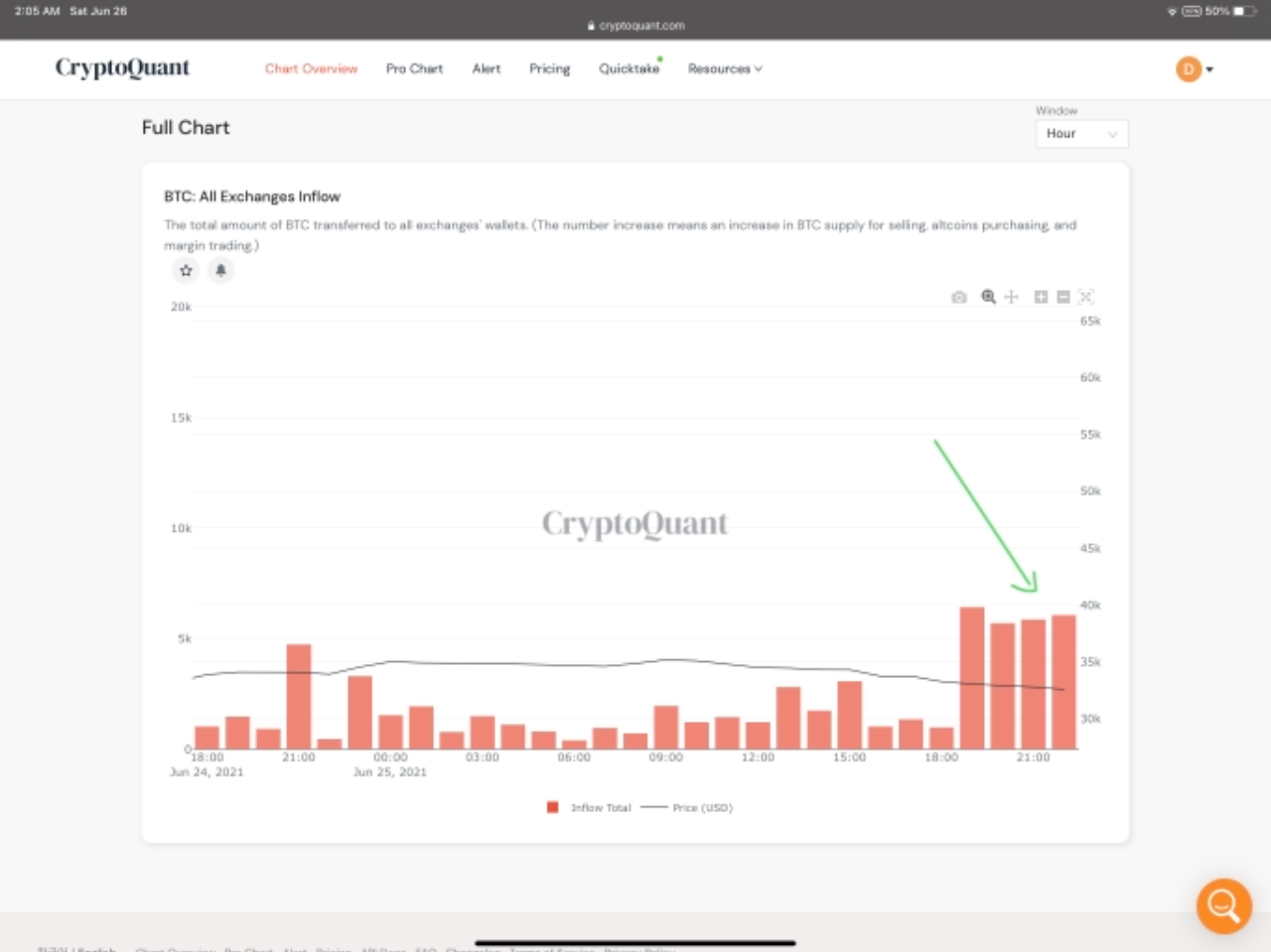Screen dimensions: 1271x952
Task: Activate the pan tool on the chart toolbar
Action: (1011, 297)
